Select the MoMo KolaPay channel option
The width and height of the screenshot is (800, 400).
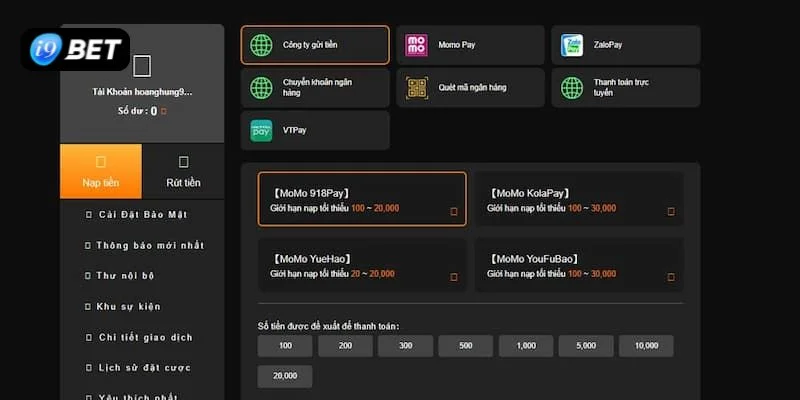click(x=578, y=200)
